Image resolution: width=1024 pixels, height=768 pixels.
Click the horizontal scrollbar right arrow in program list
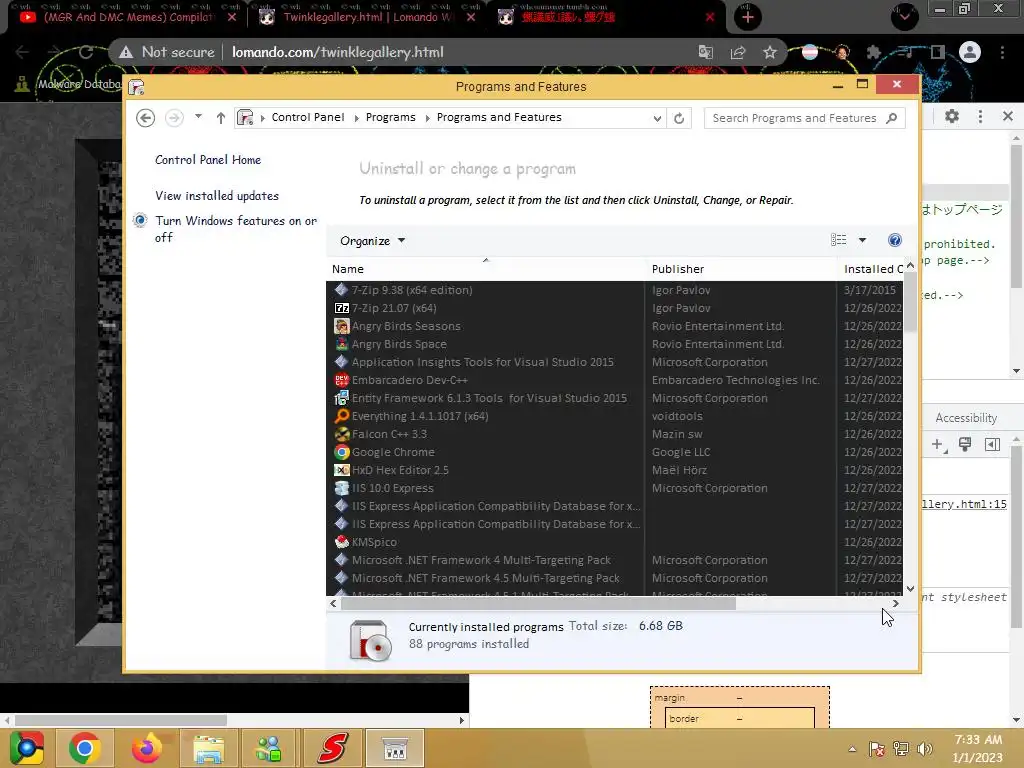[x=895, y=604]
